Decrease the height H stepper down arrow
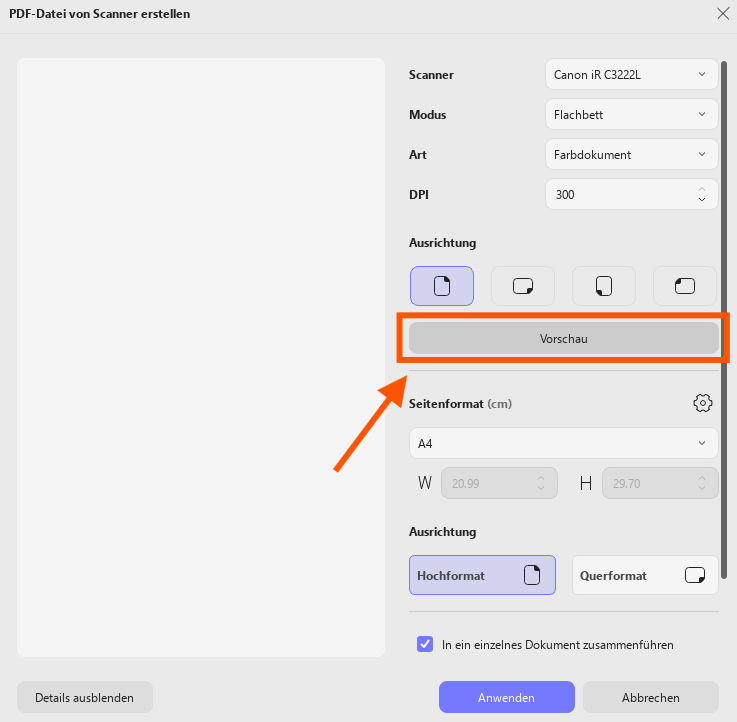Image resolution: width=737 pixels, height=722 pixels. pos(702,488)
